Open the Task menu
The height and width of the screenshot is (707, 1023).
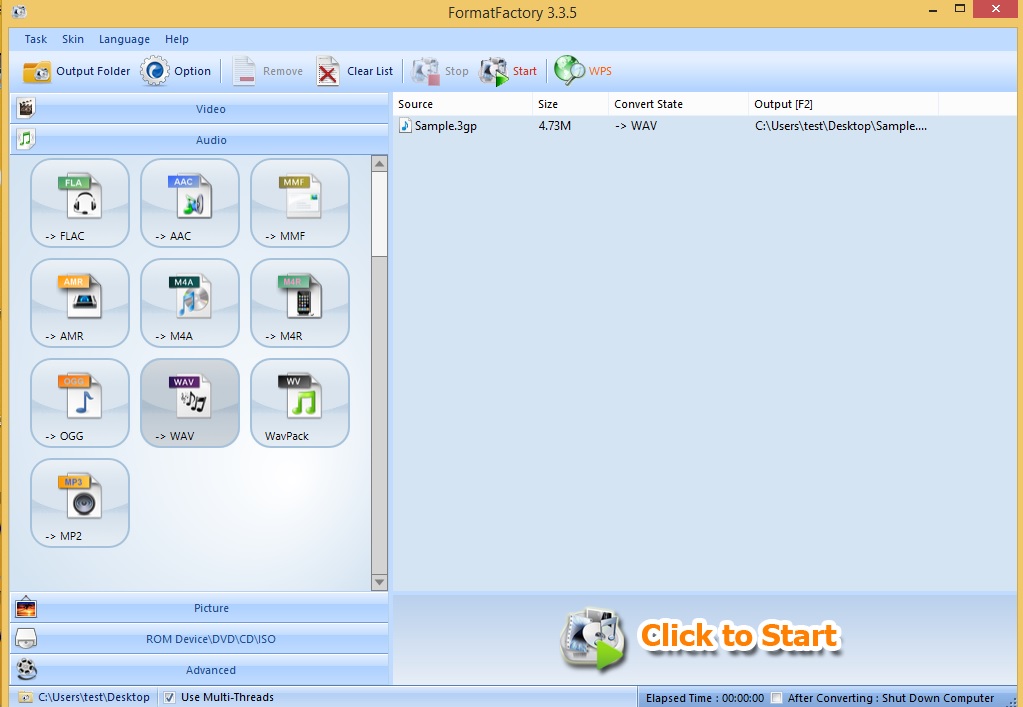click(35, 39)
